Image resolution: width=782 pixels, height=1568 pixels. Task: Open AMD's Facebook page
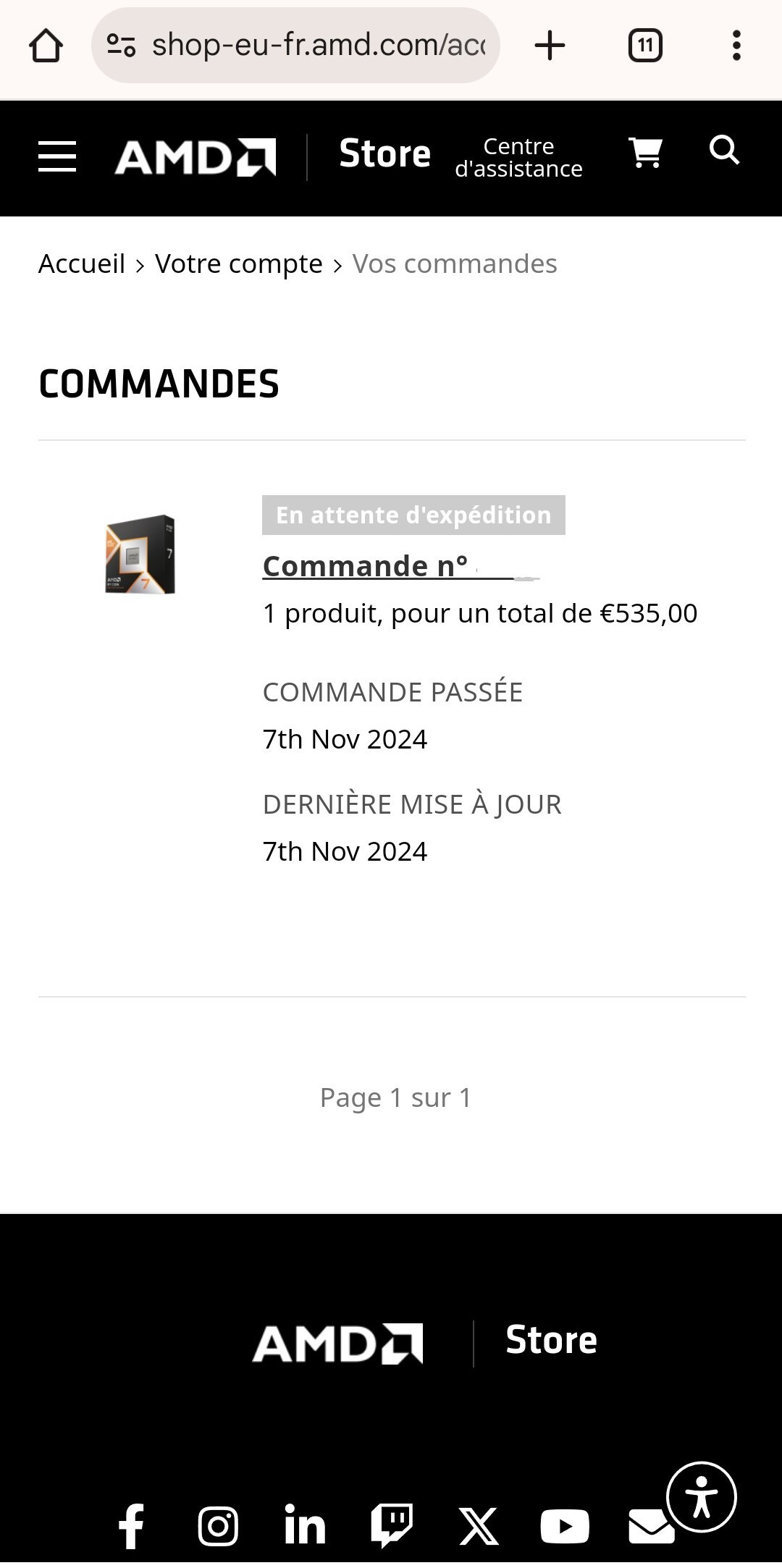[131, 1526]
